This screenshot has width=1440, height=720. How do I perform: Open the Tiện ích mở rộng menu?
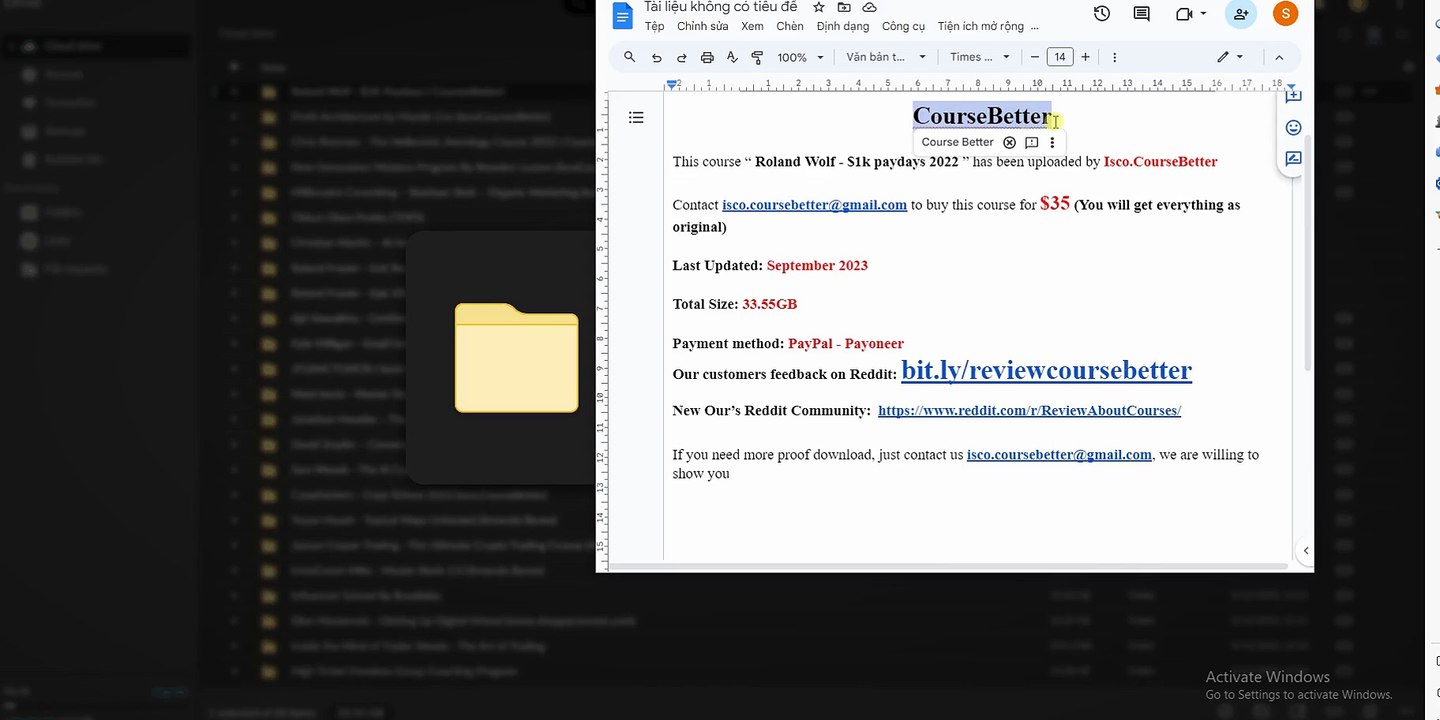point(980,26)
